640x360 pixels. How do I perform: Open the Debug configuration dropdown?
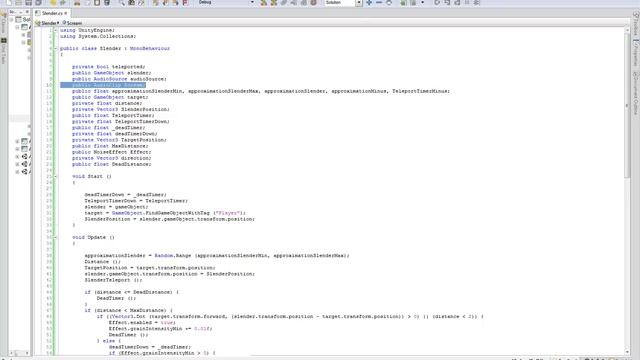[x=226, y=2]
